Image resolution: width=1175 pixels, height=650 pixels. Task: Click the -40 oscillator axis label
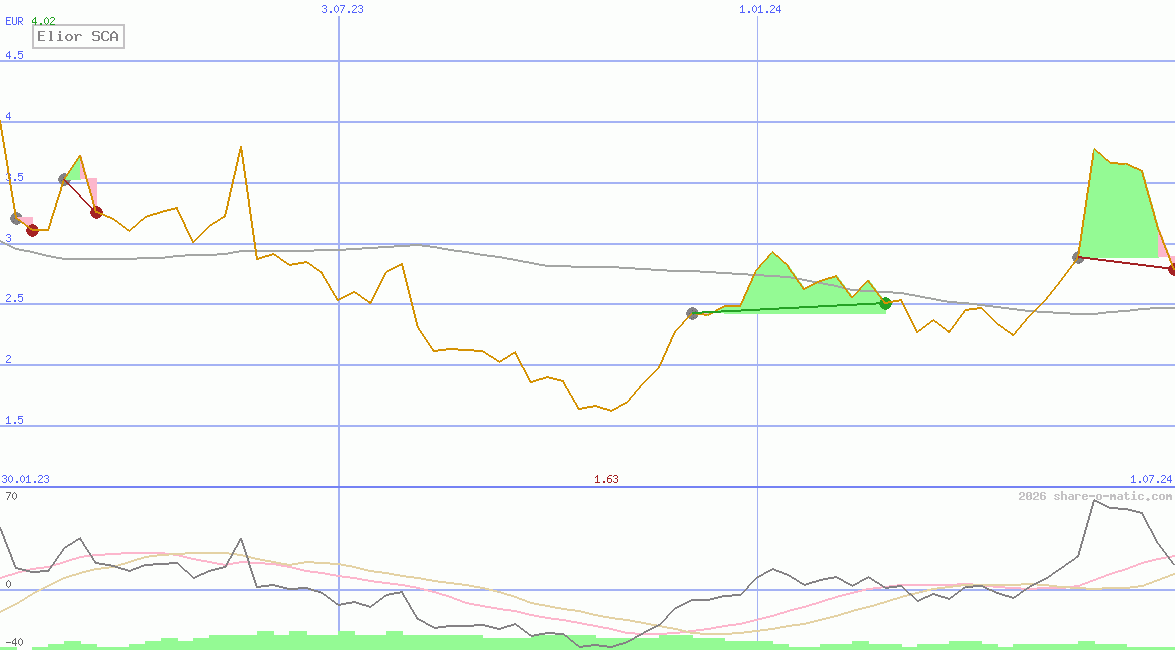point(14,642)
